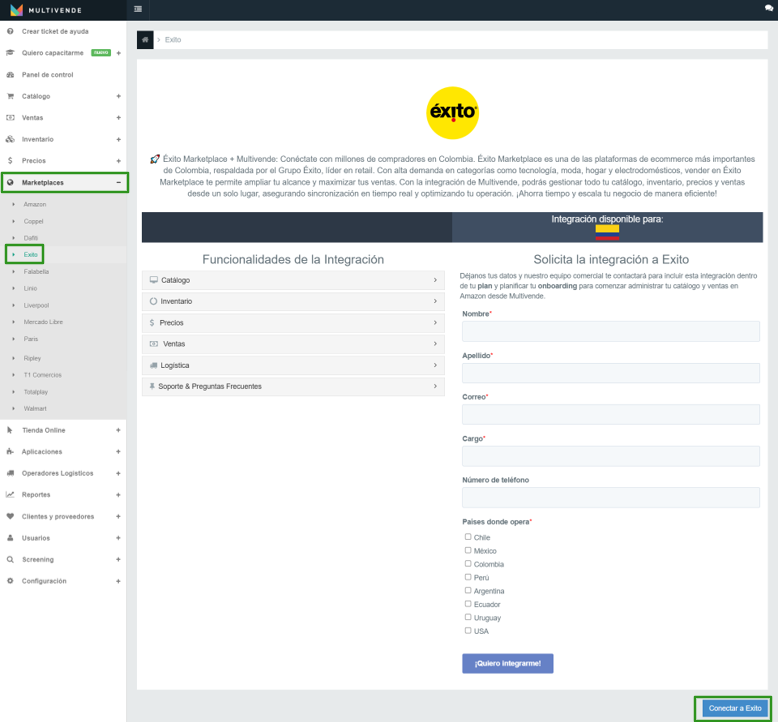Expand the Catálogo functionality row chevron
The width and height of the screenshot is (778, 722).
(x=435, y=280)
